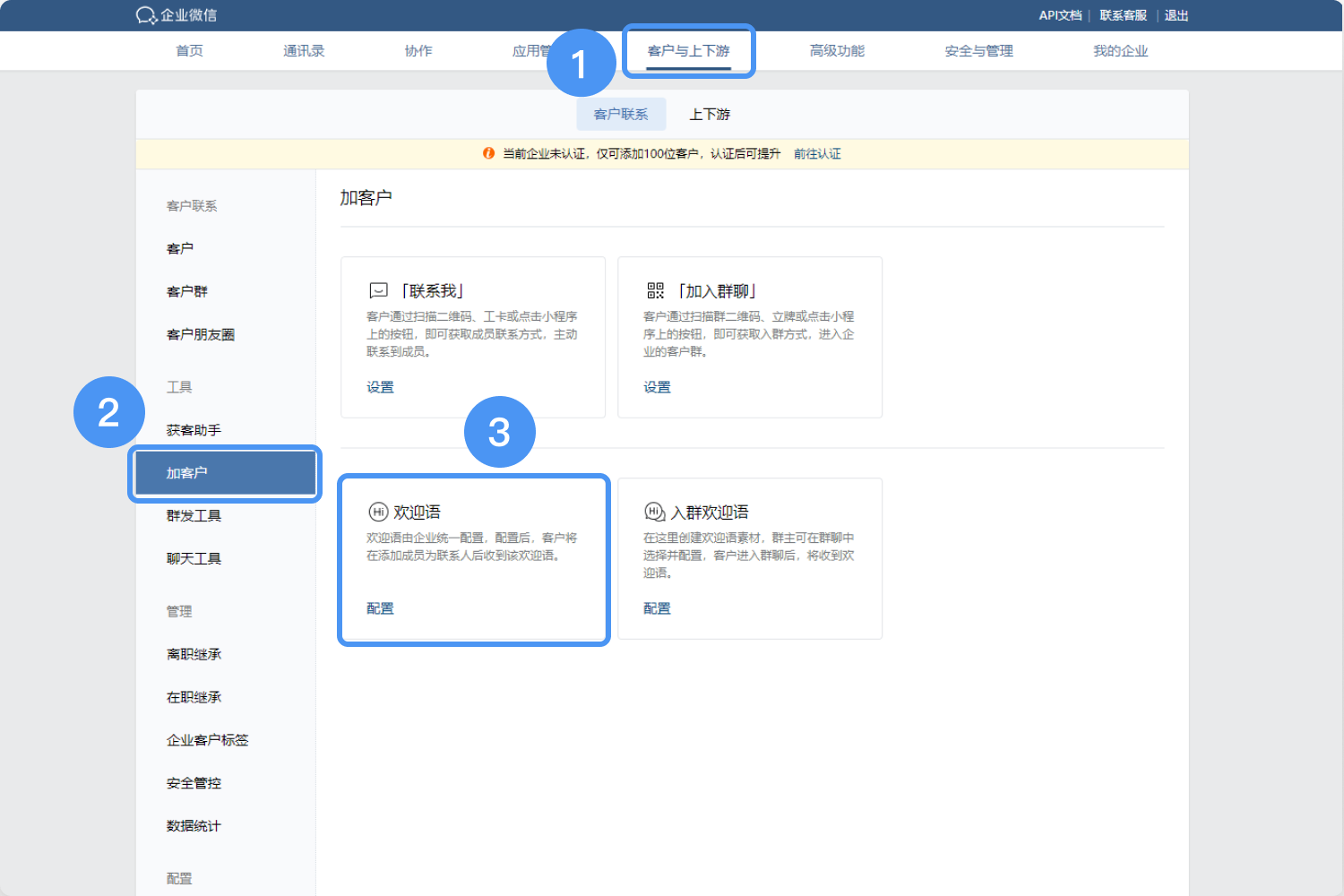Select 获客助手 in the sidebar
1344x896 pixels.
click(x=194, y=430)
